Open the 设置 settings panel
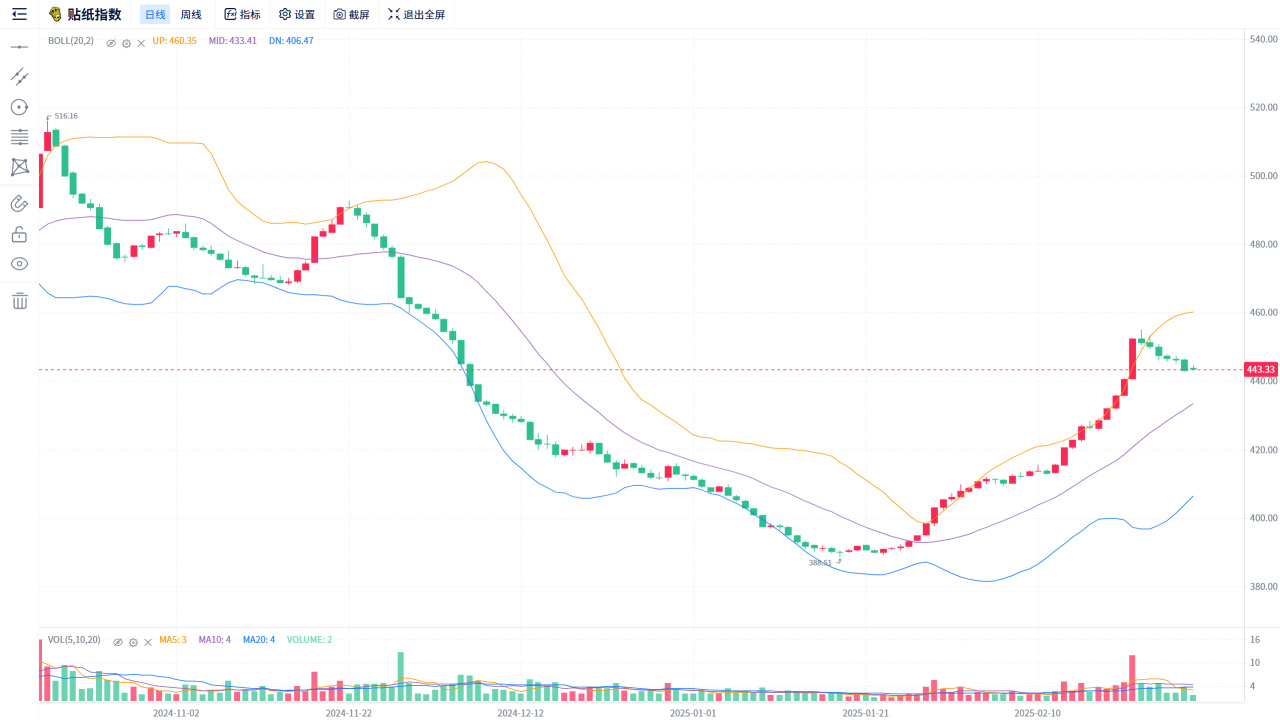This screenshot has height=720, width=1280. pos(297,14)
